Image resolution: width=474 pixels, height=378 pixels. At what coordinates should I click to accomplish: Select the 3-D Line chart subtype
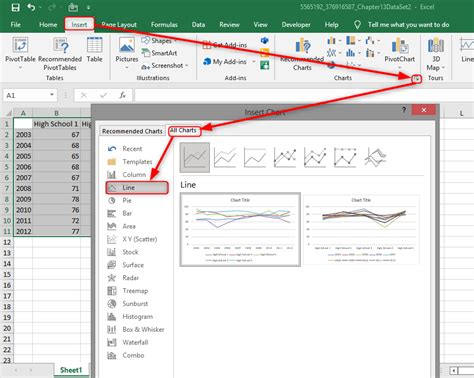pyautogui.click(x=375, y=157)
